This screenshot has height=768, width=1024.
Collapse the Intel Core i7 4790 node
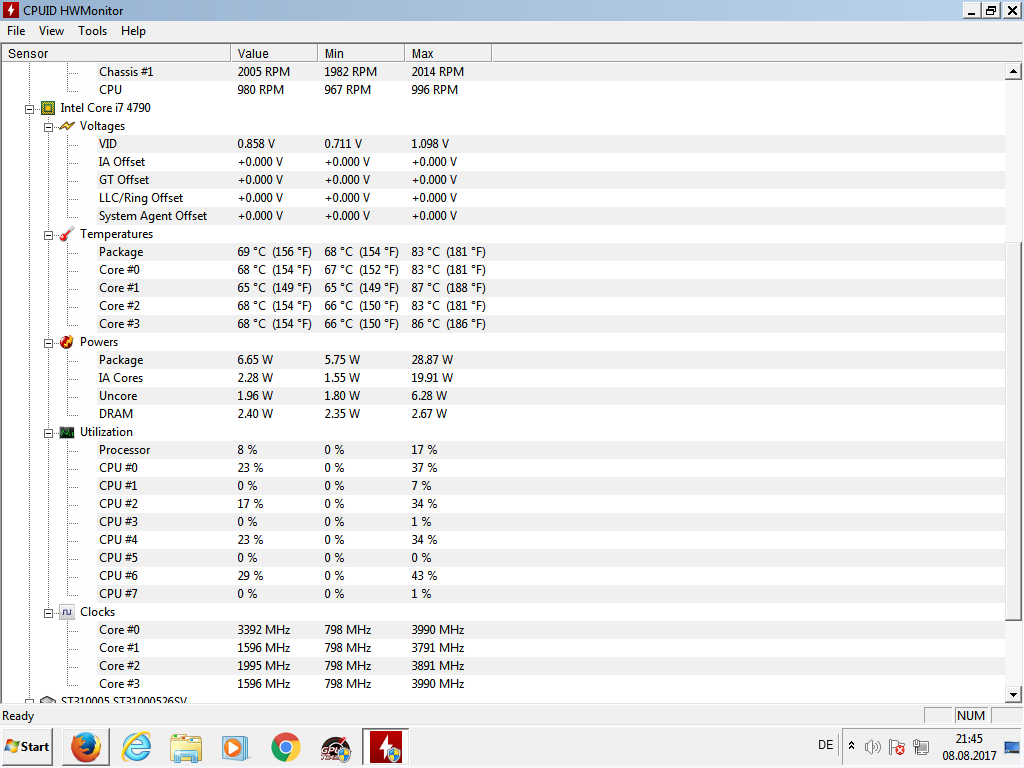[x=29, y=109]
